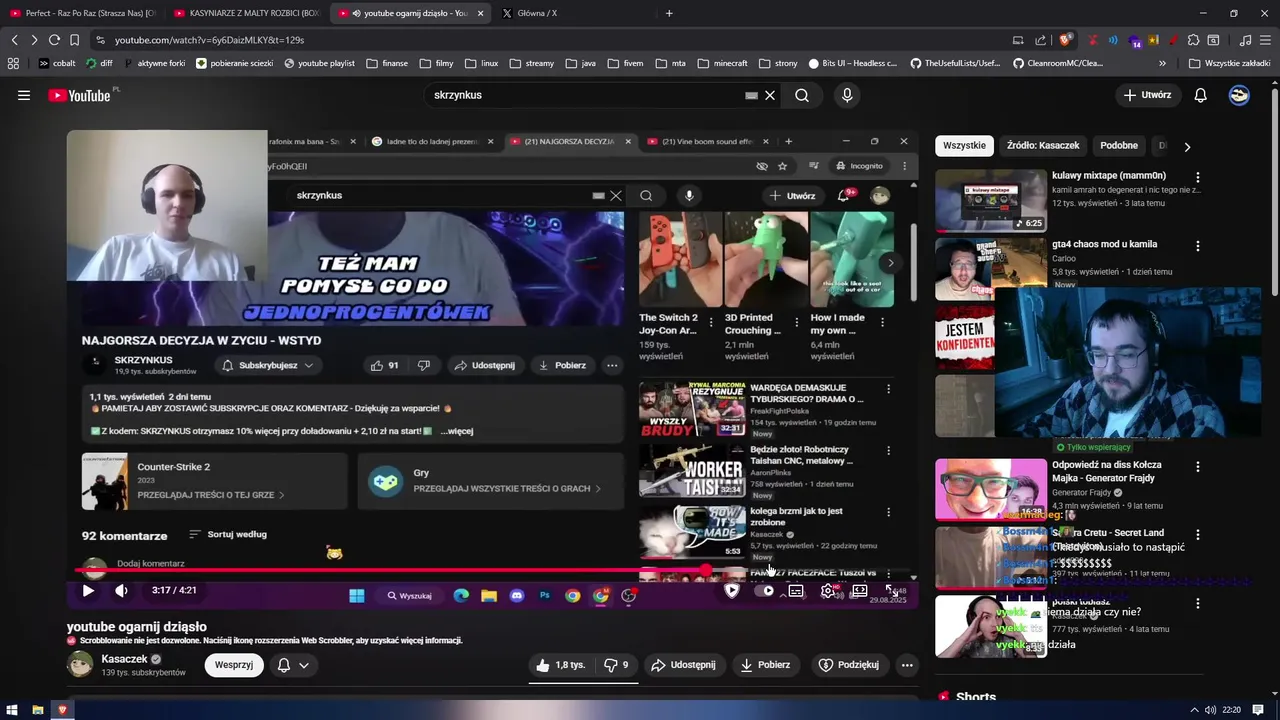Expand hidden bookmarks with the » chevron

pos(1163,63)
